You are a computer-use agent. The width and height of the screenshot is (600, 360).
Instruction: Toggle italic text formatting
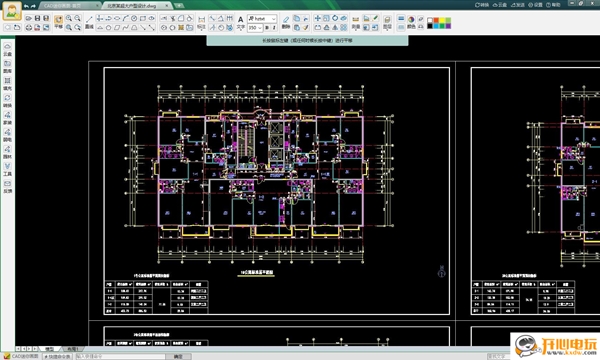coord(274,28)
